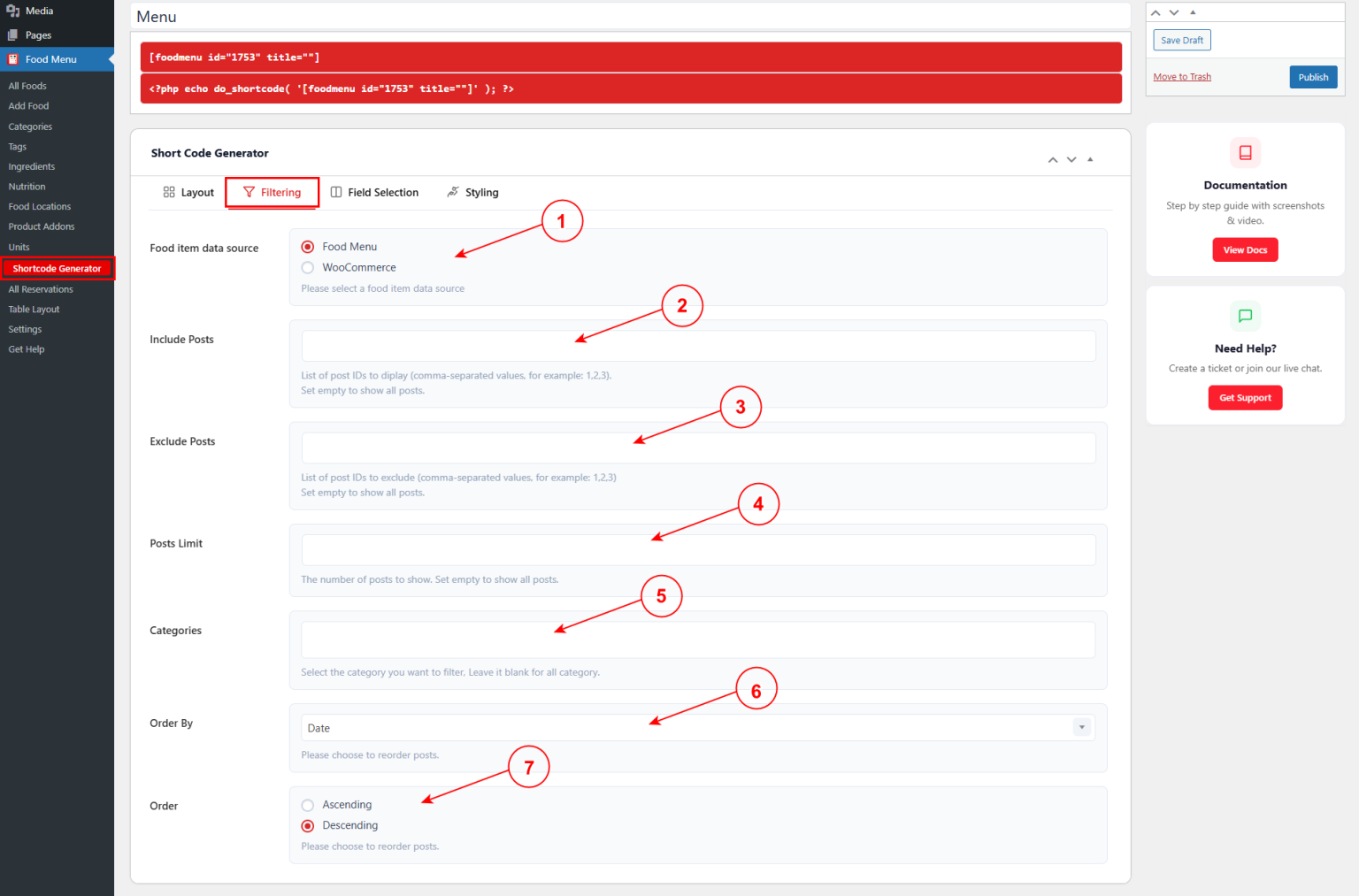Click the View Docs button
Screen dimensions: 1359x896
coord(1245,250)
